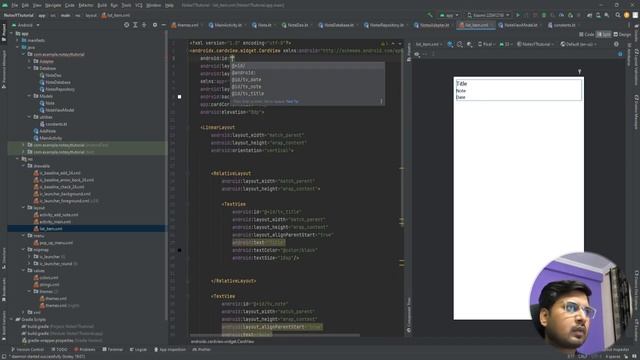Screen dimensions: 640x360
Task: Click the search everywhere magnifier icon
Action: (x=618, y=15)
